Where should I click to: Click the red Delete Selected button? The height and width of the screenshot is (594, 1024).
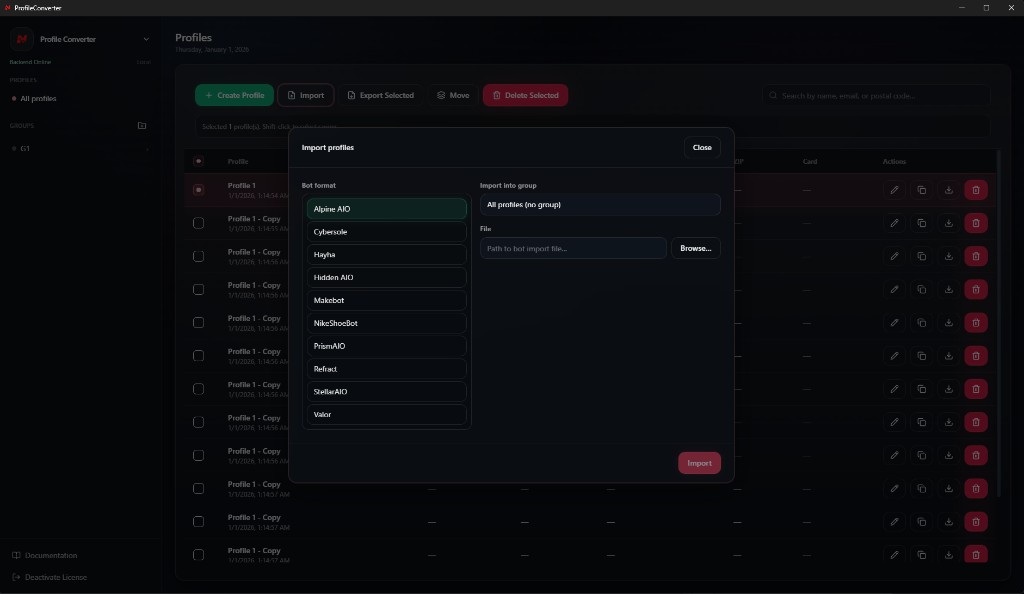tap(526, 95)
